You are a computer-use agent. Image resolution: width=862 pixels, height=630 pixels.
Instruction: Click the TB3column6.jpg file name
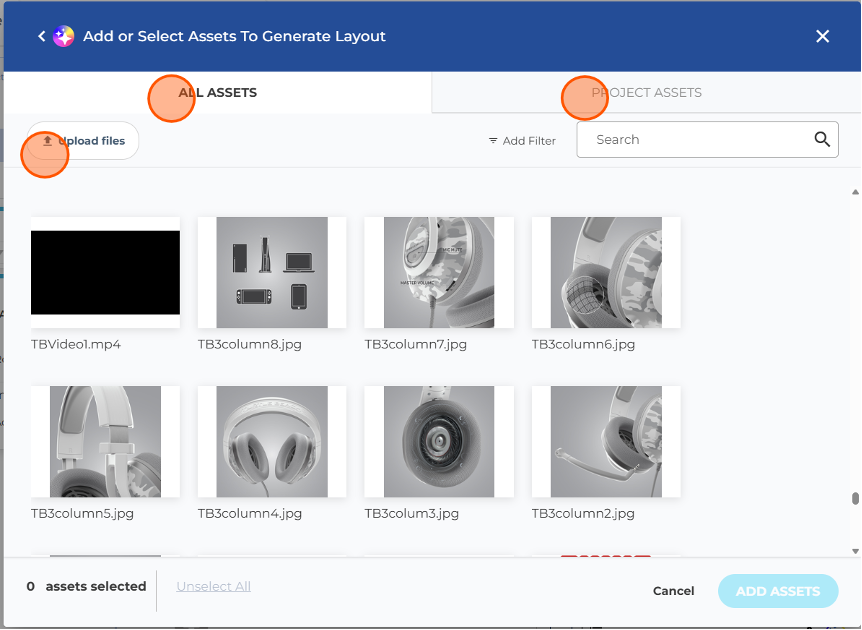coord(583,345)
